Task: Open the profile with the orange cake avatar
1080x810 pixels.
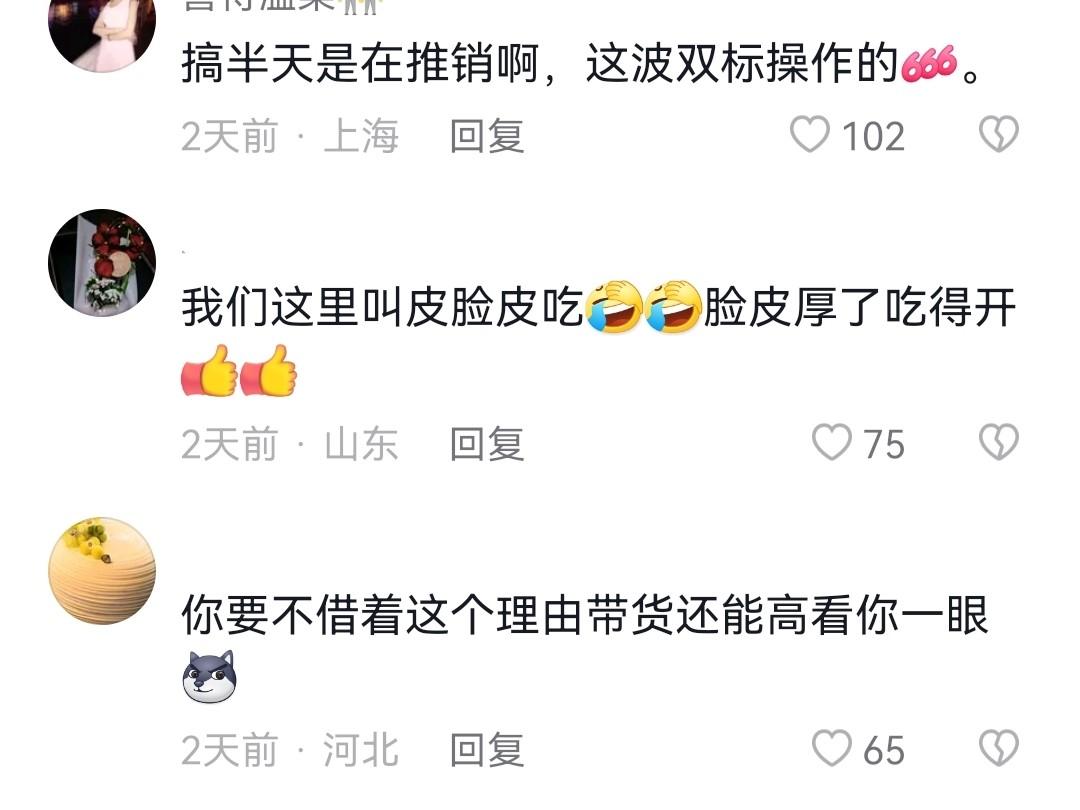Action: [102, 571]
